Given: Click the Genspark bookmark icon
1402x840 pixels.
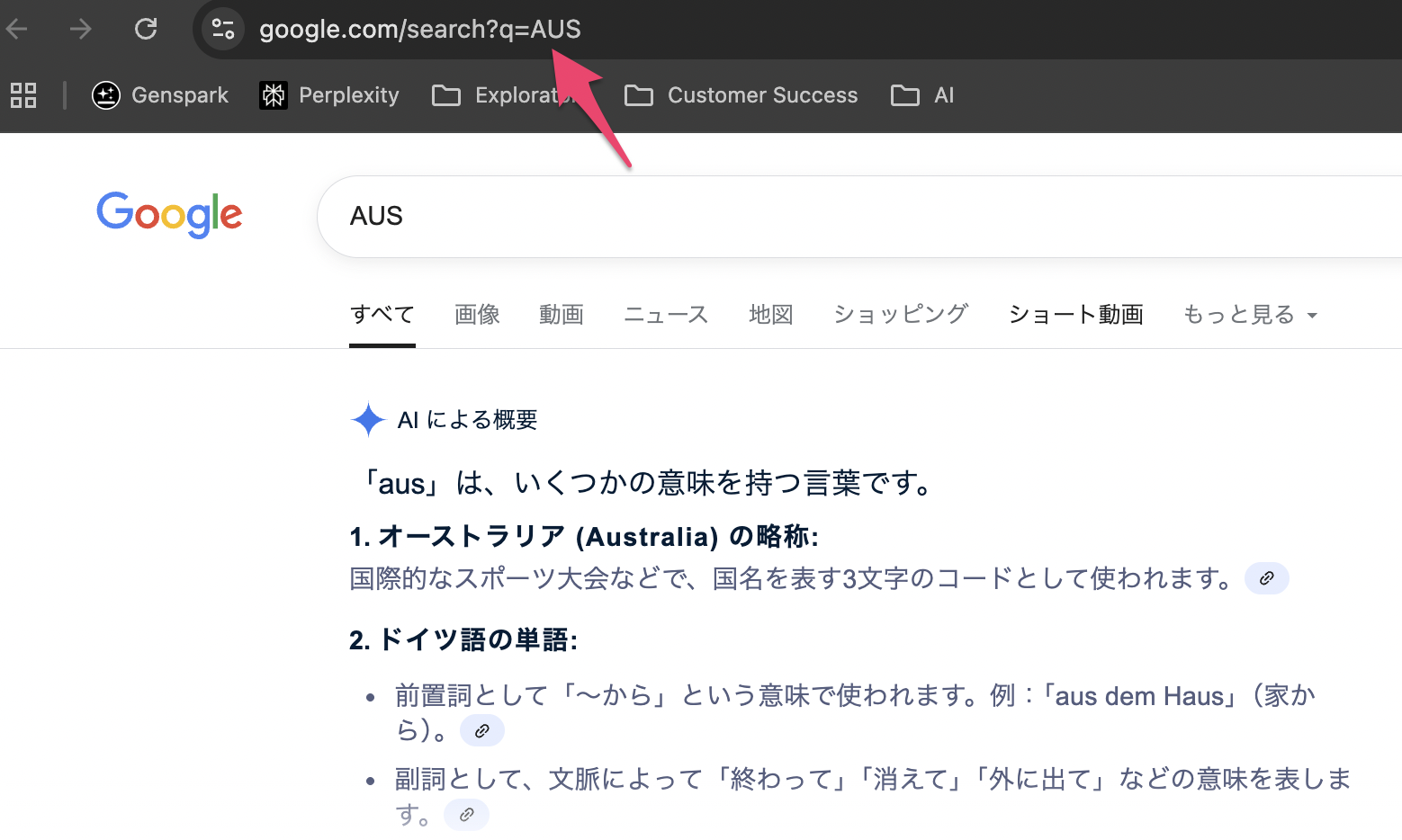Looking at the screenshot, I should point(106,94).
